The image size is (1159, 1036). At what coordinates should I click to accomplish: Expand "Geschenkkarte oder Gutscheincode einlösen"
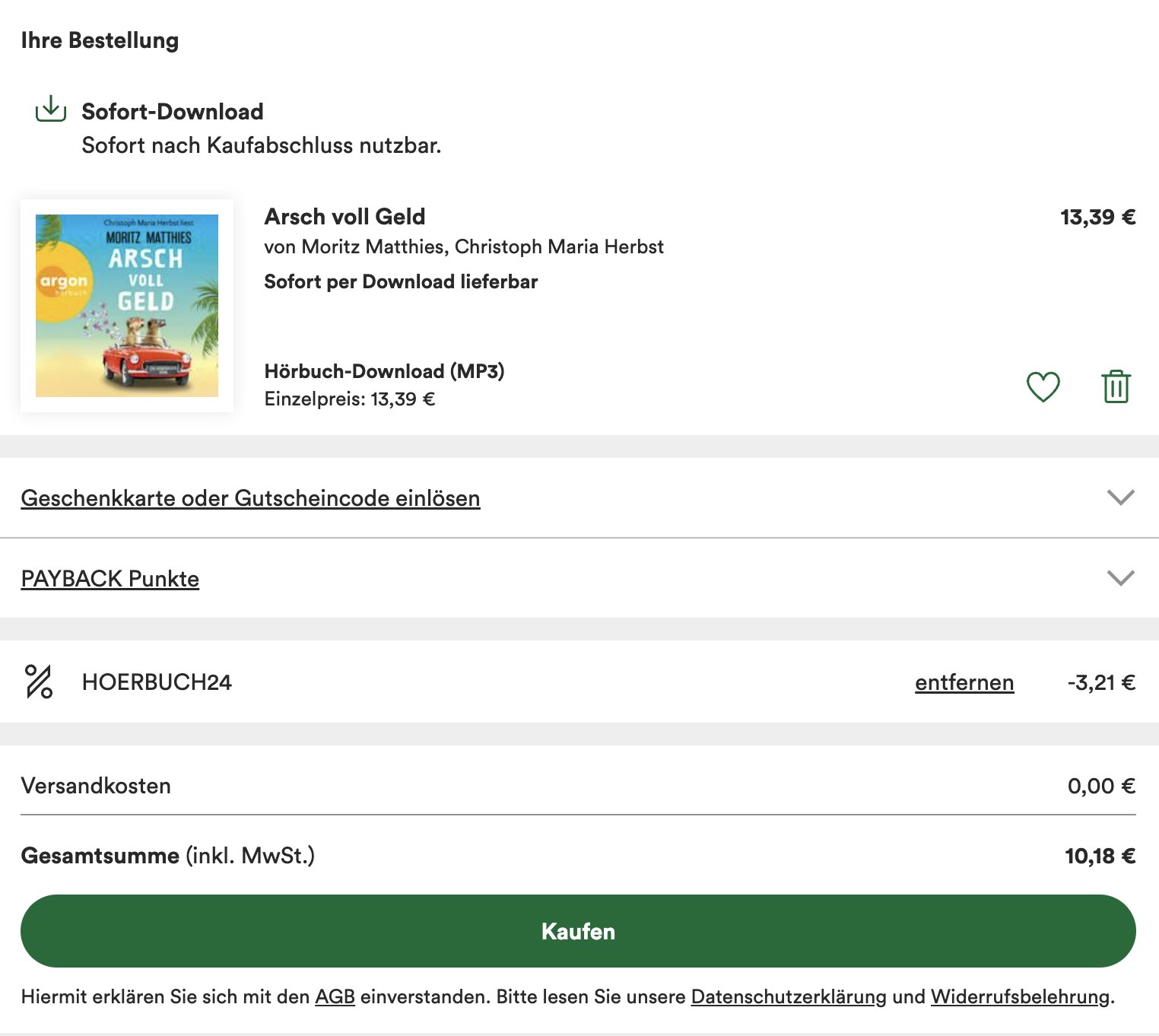251,498
